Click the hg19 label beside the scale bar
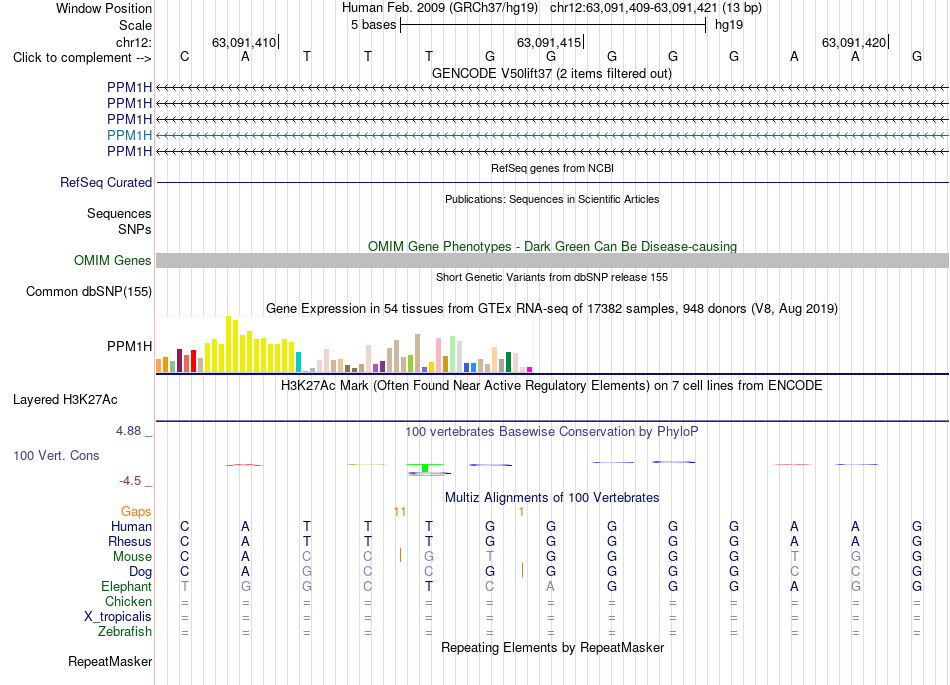 pos(729,25)
